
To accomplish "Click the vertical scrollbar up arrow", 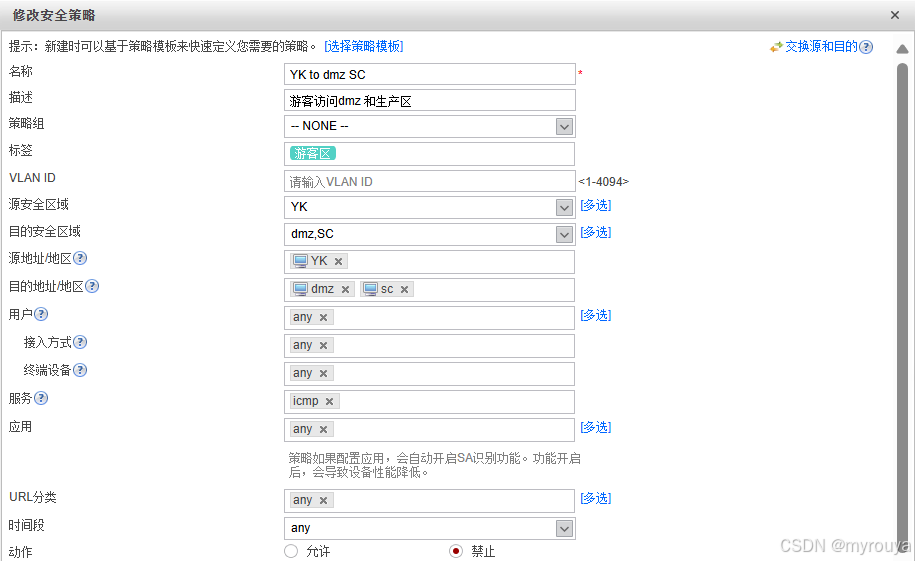I will pyautogui.click(x=902, y=49).
